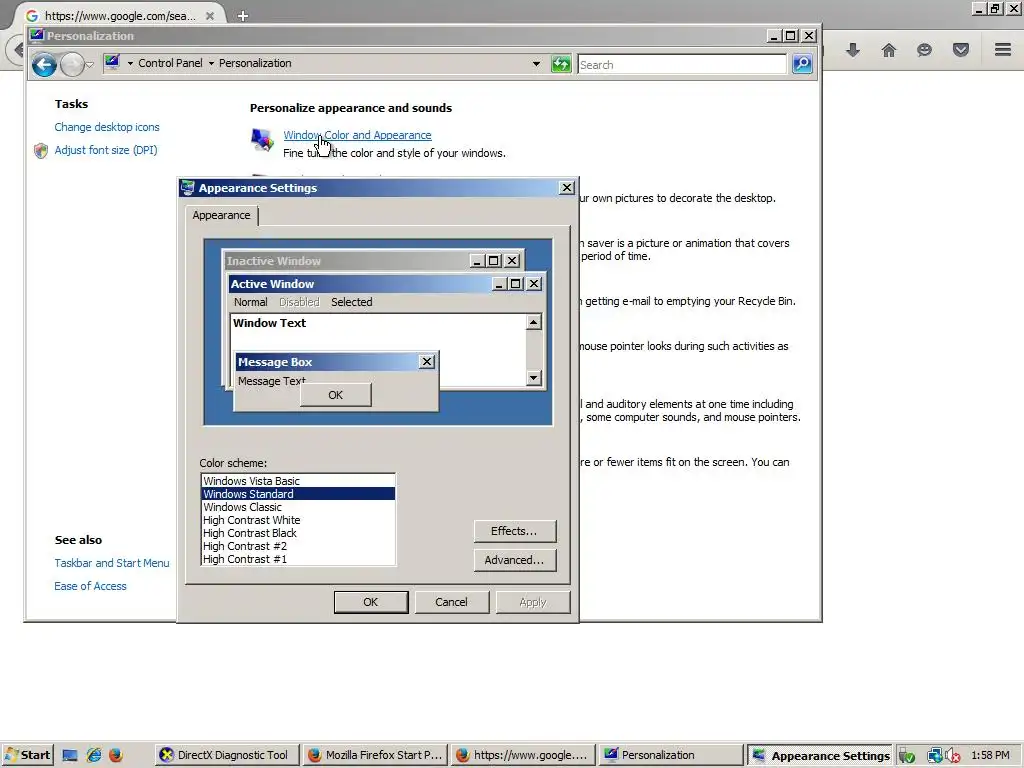The width and height of the screenshot is (1024, 768).
Task: Choose High Contrast White color scheme
Action: pos(298,520)
